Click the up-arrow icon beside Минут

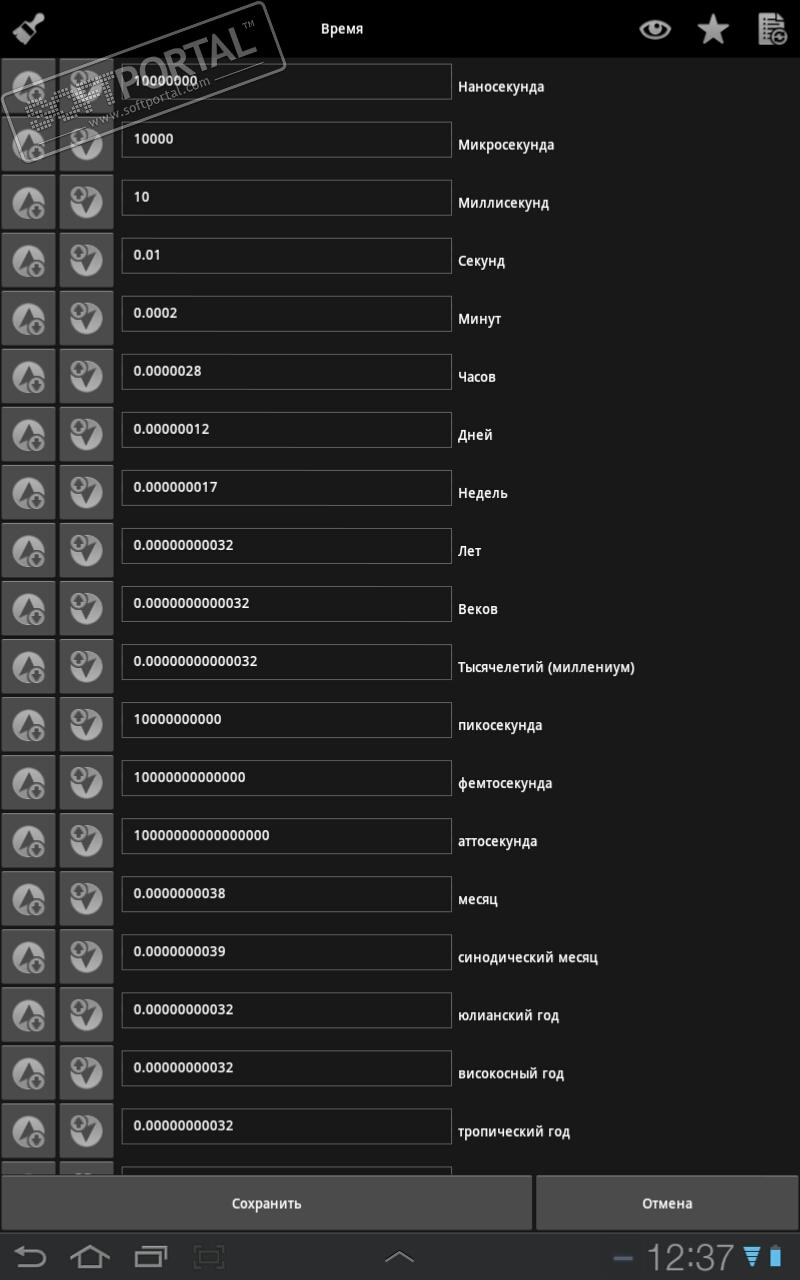click(28, 319)
